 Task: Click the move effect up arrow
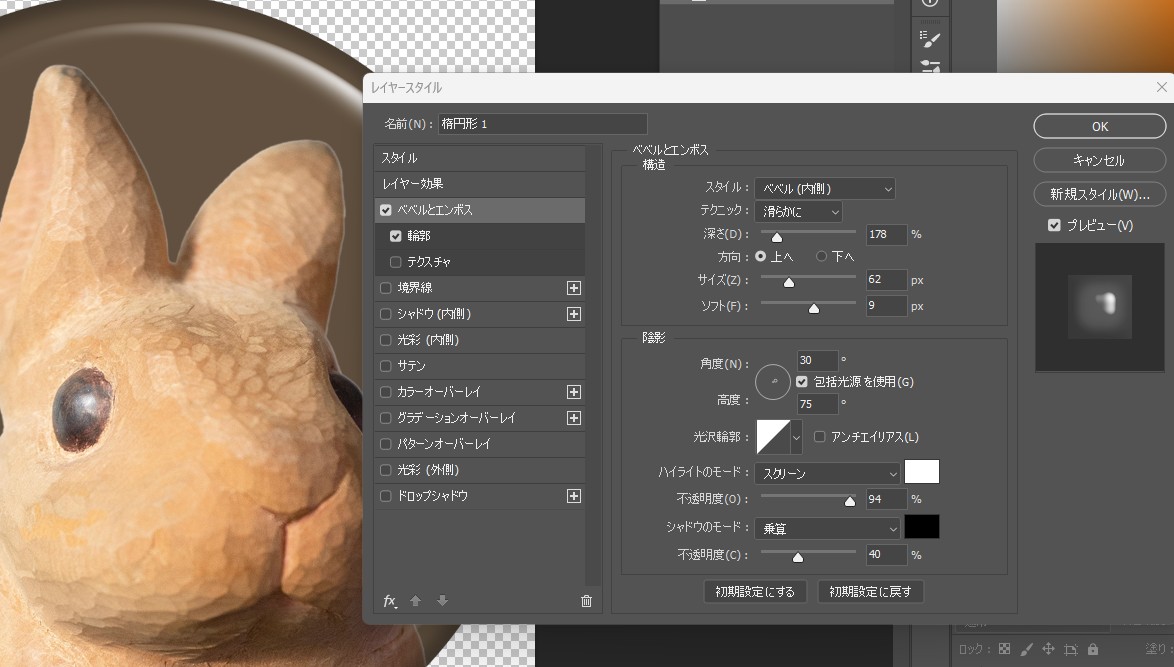coord(416,601)
